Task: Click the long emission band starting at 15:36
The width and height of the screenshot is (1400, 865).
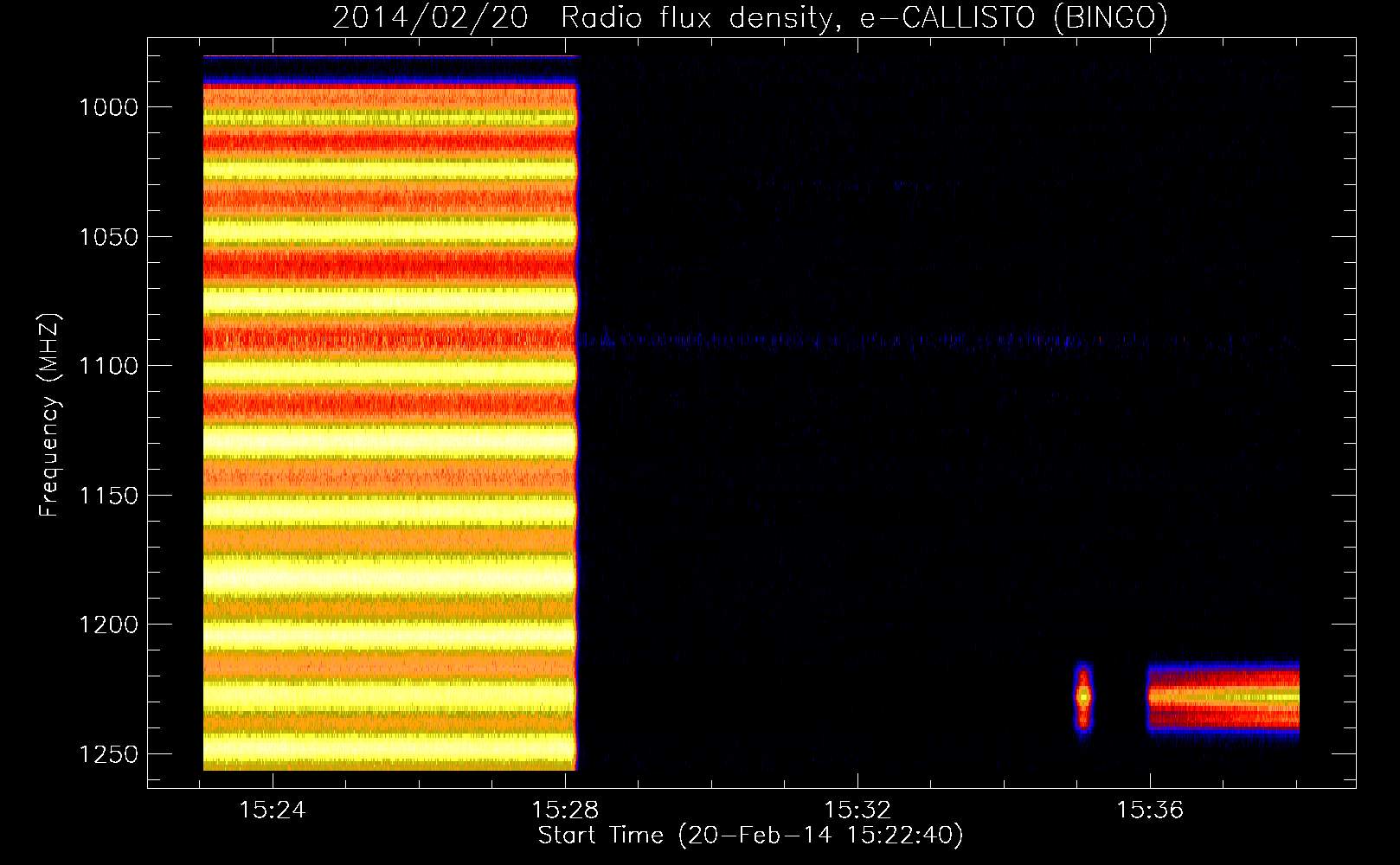Action: pos(1223,697)
